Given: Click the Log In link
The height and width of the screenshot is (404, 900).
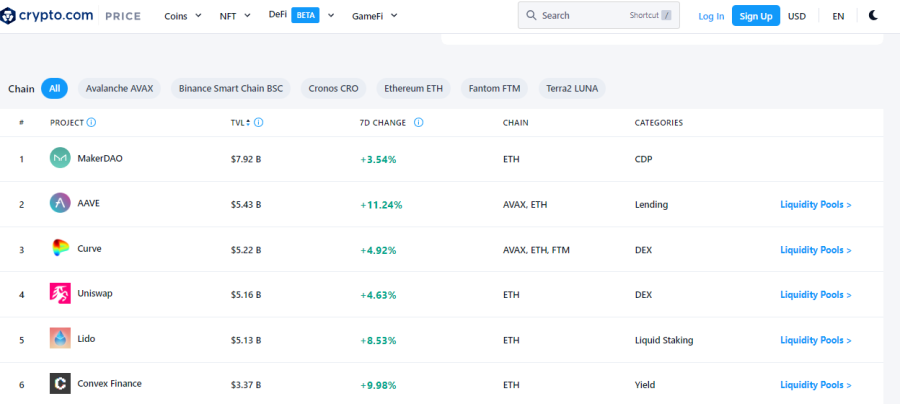Looking at the screenshot, I should (x=711, y=16).
